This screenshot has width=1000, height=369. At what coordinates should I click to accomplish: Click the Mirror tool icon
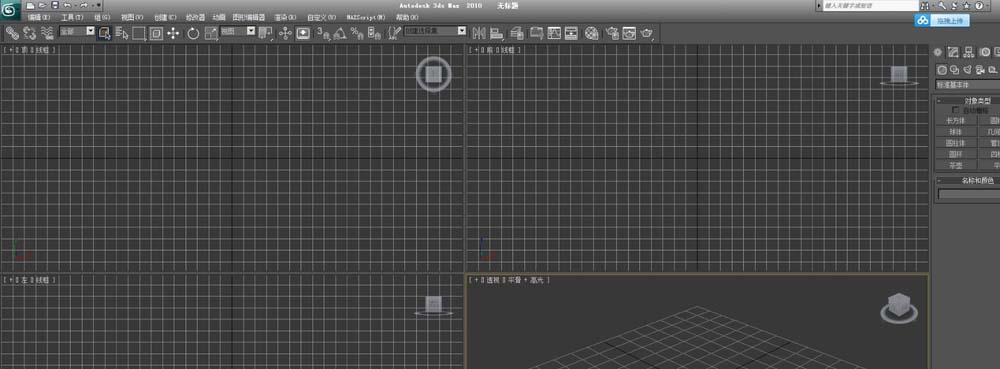[x=480, y=33]
